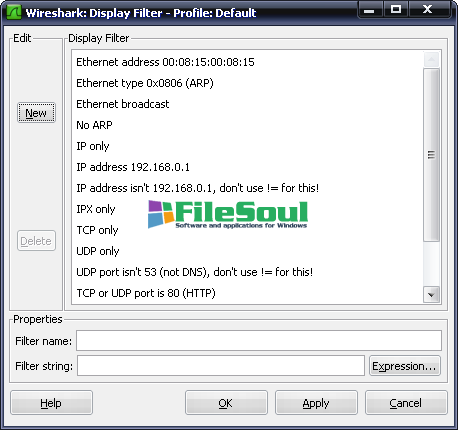
Task: Cancel the display filter dialog
Action: (x=406, y=403)
